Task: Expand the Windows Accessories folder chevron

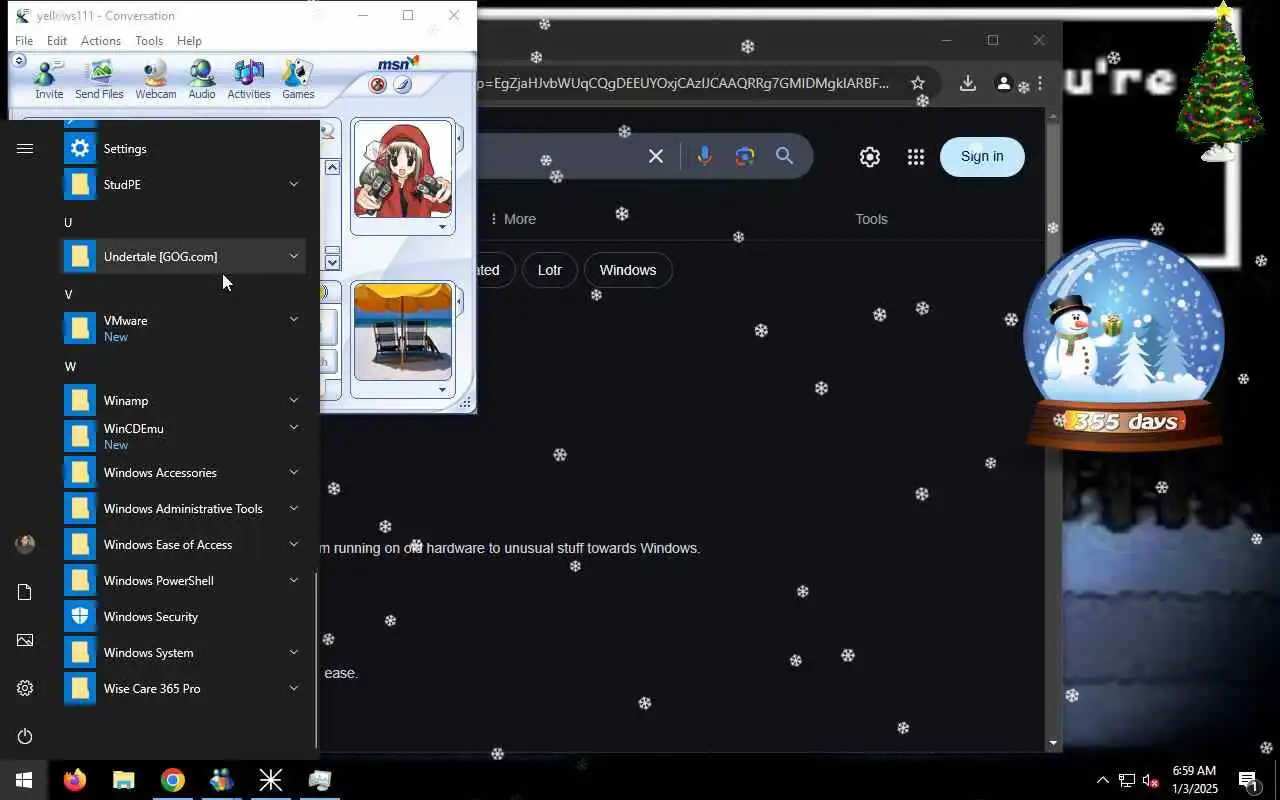Action: (x=294, y=472)
